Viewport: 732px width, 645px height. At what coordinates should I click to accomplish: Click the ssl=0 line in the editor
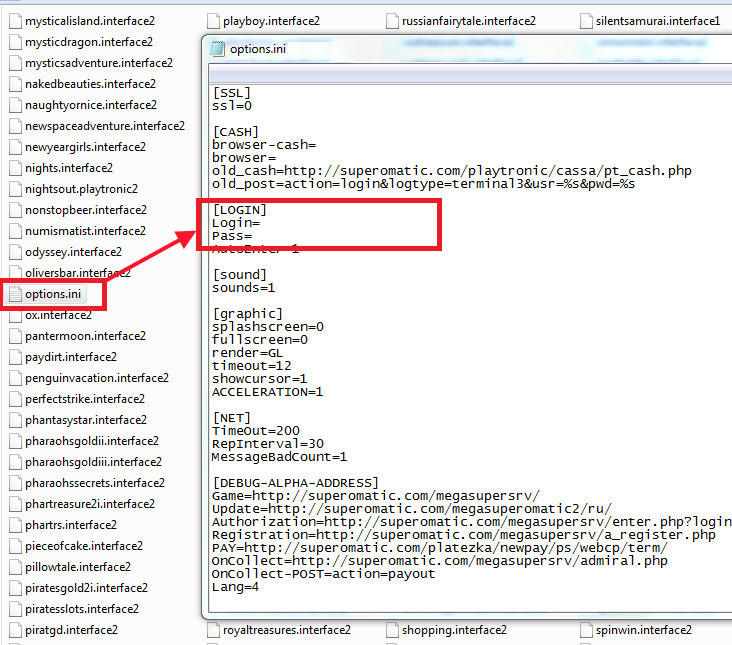pos(232,105)
